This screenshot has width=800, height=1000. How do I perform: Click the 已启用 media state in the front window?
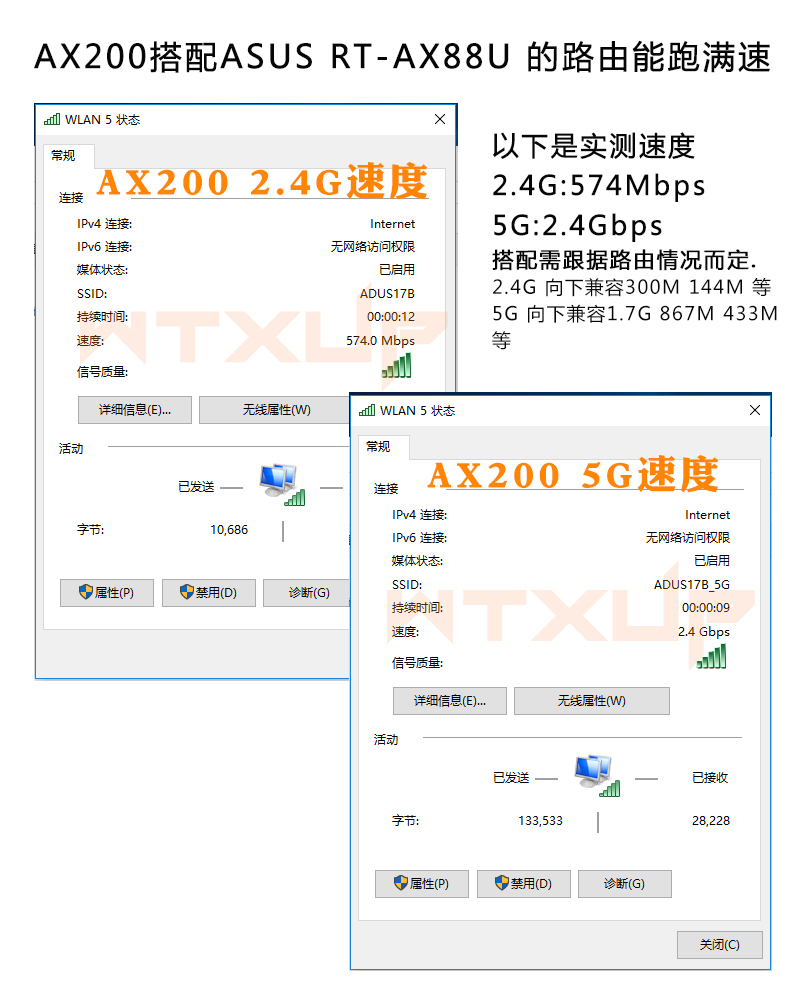712,561
